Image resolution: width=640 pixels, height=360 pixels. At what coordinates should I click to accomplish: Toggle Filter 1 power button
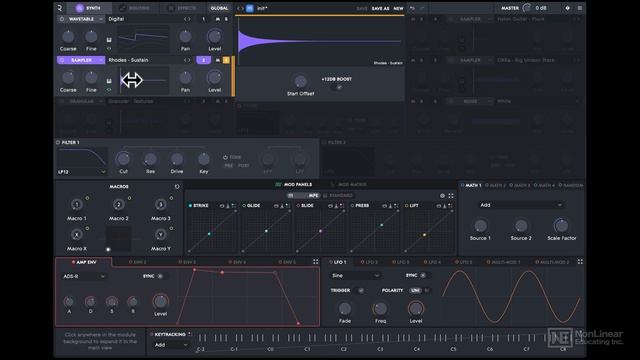point(58,142)
